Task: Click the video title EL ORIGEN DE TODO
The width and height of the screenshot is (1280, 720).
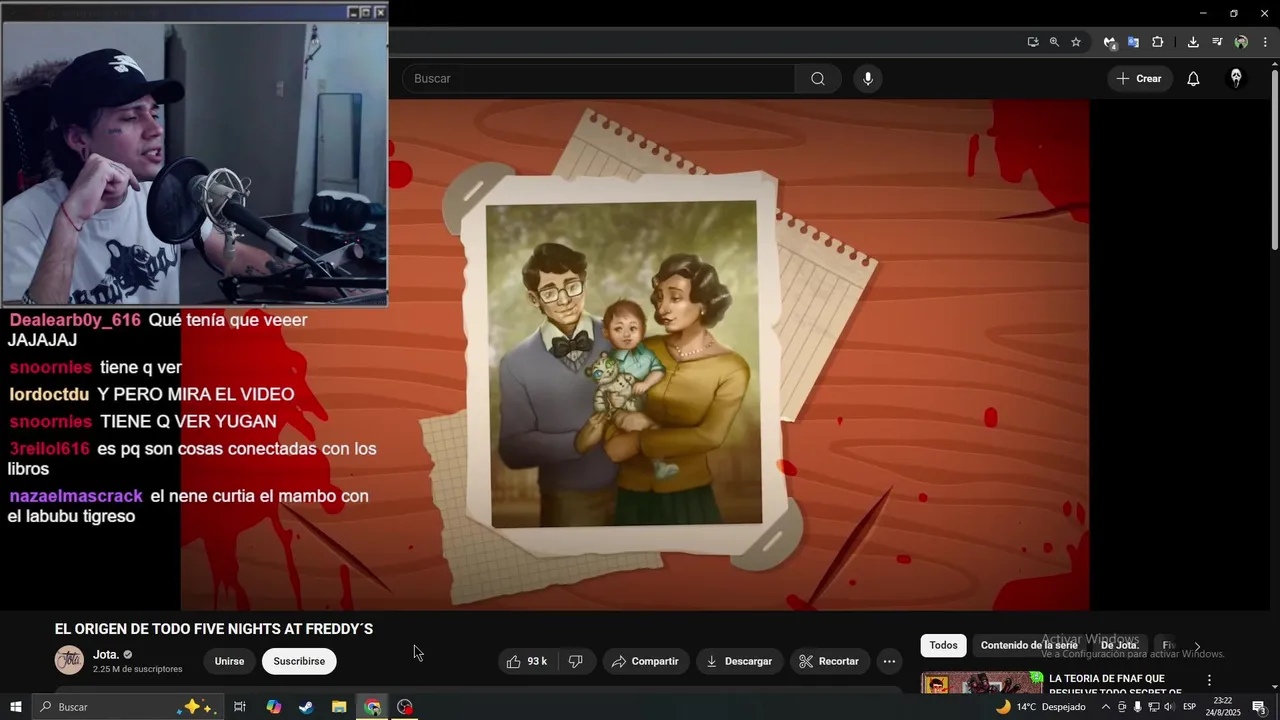Action: [214, 629]
